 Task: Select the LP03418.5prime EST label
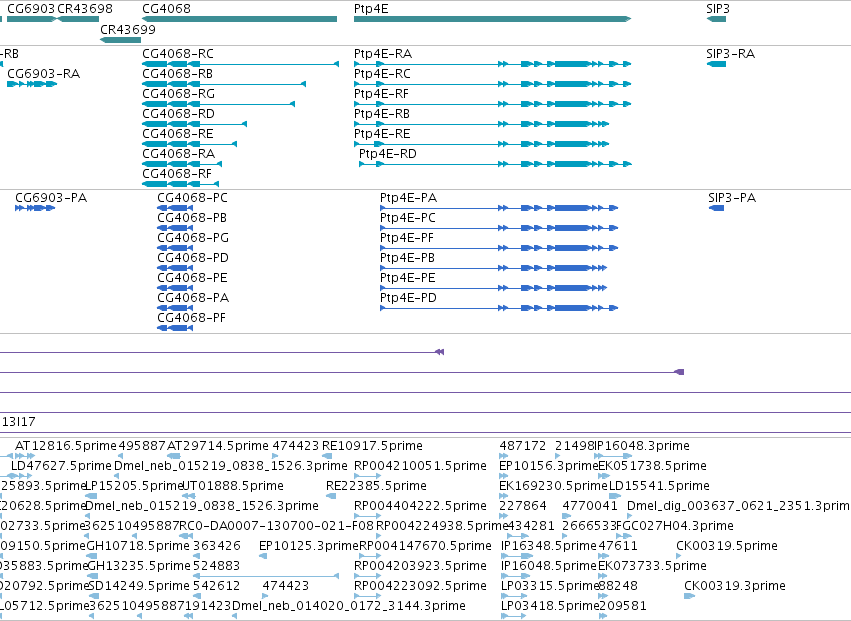(550, 606)
